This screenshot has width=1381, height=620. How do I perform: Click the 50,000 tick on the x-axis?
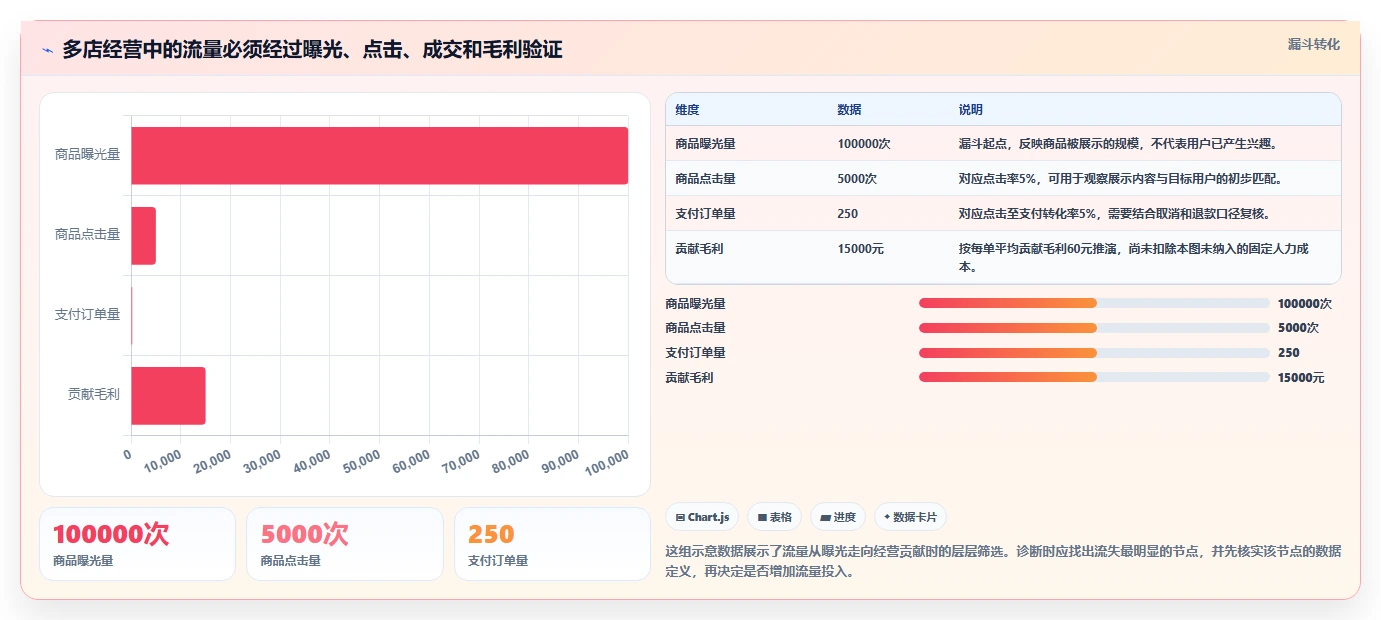coord(362,461)
